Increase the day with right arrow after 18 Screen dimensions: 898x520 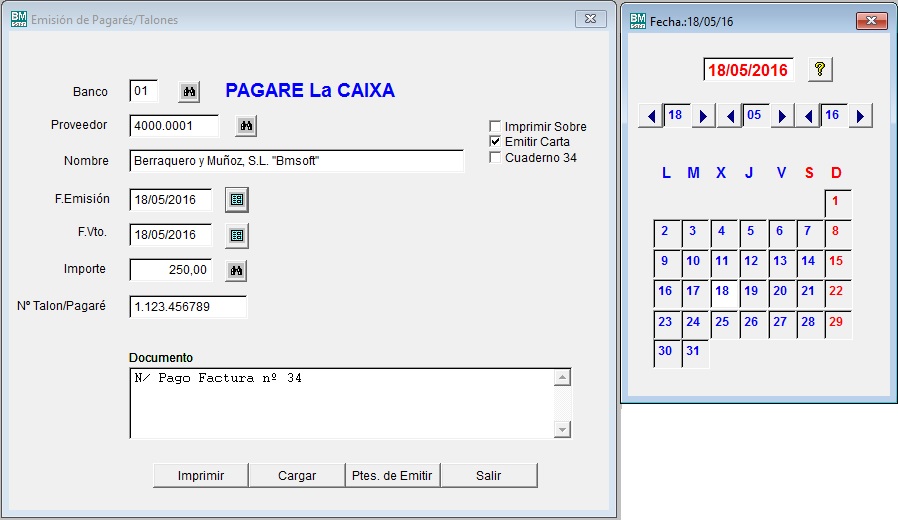coord(703,117)
